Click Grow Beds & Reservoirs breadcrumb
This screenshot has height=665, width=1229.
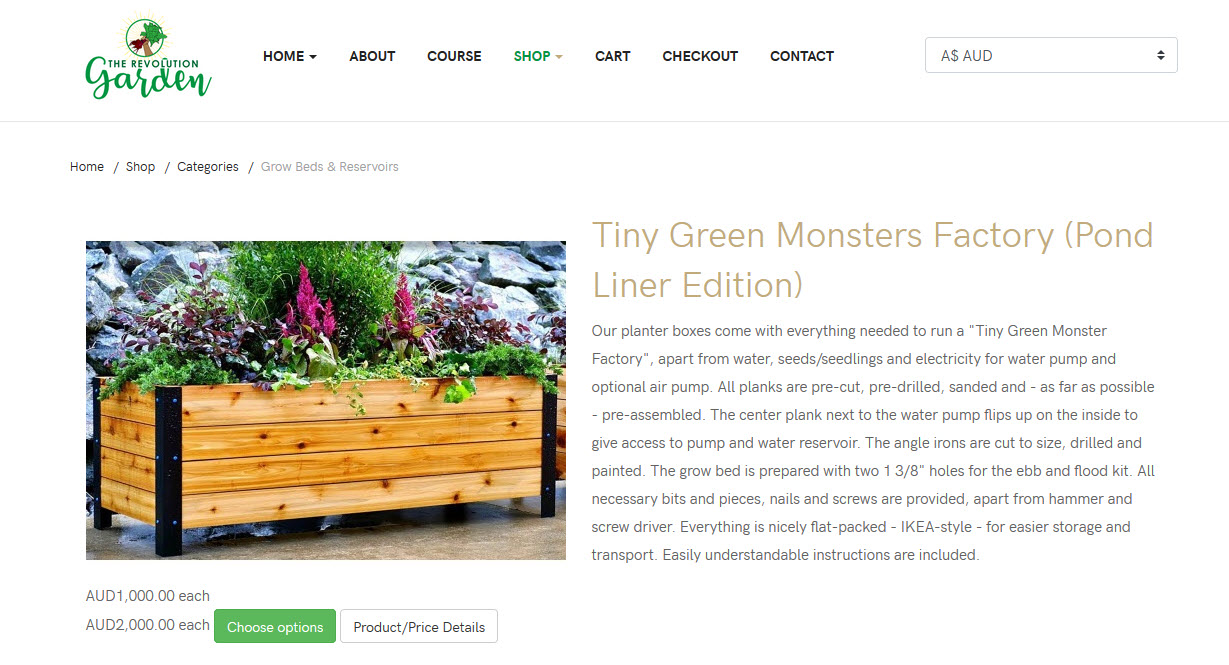[329, 167]
